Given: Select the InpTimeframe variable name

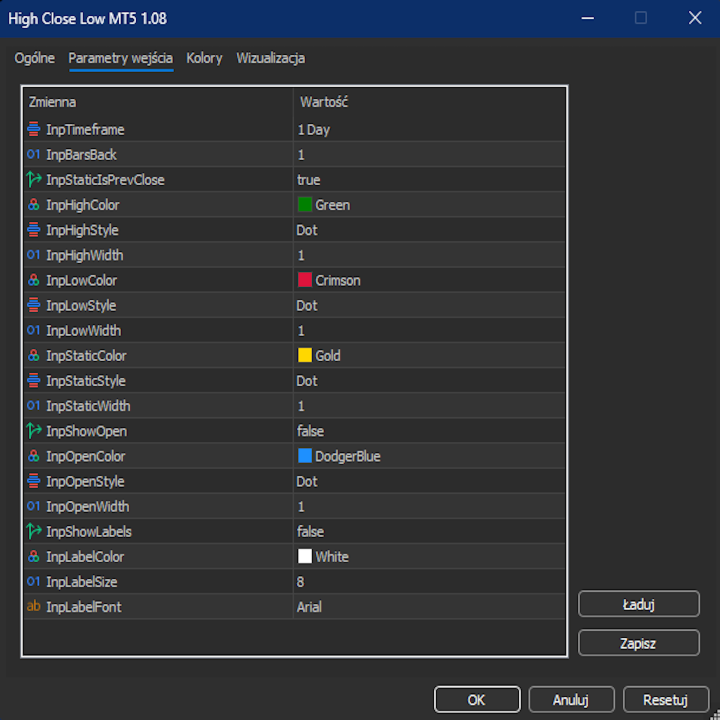Looking at the screenshot, I should point(85,129).
